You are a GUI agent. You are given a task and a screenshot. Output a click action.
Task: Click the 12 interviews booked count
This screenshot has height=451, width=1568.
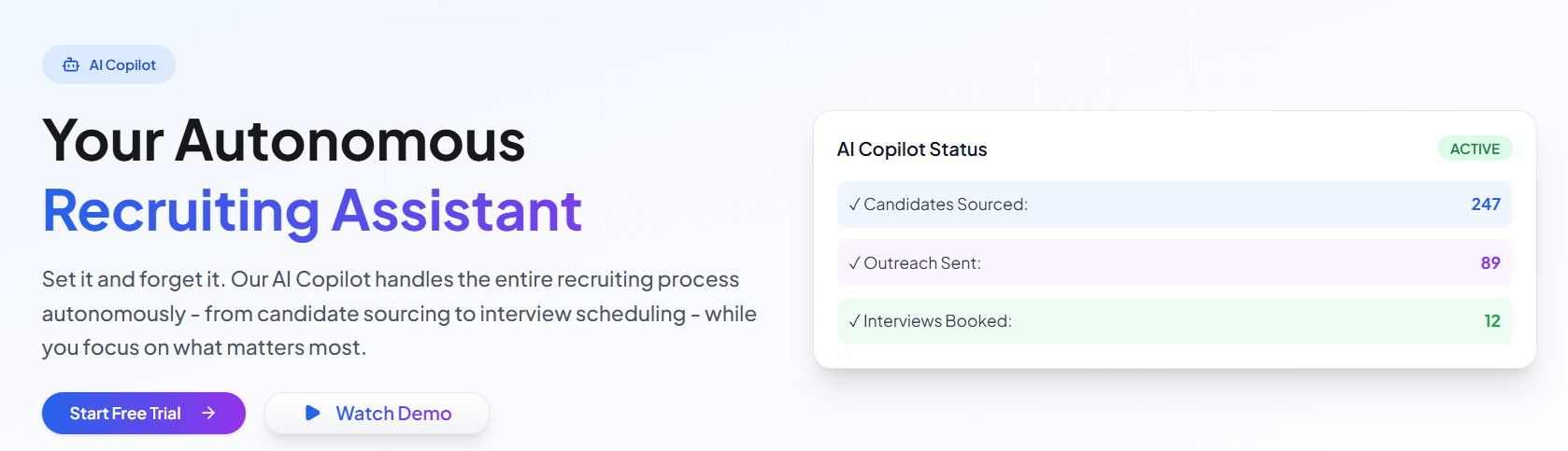coord(1492,321)
